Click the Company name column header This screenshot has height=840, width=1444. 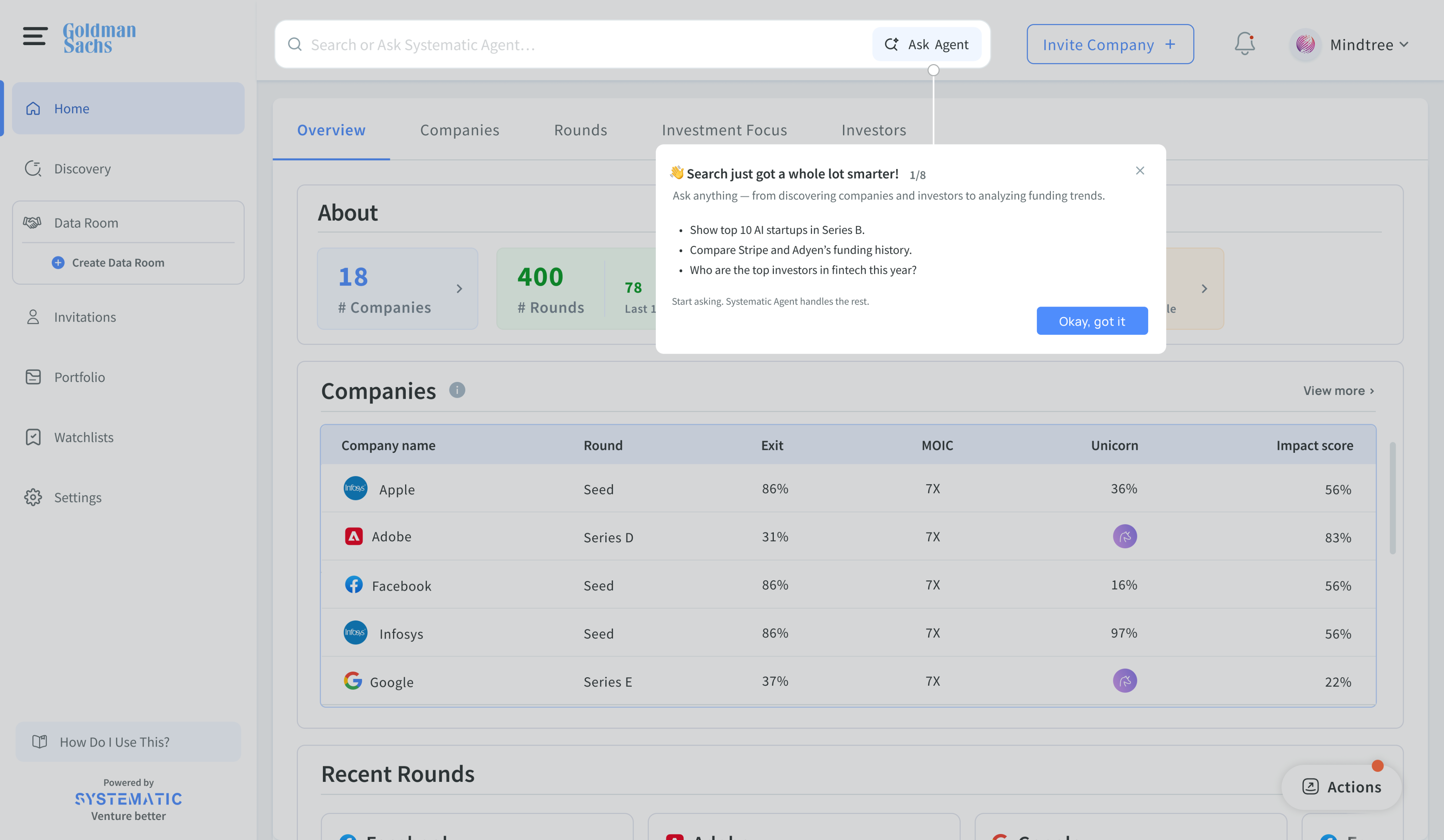coord(388,445)
